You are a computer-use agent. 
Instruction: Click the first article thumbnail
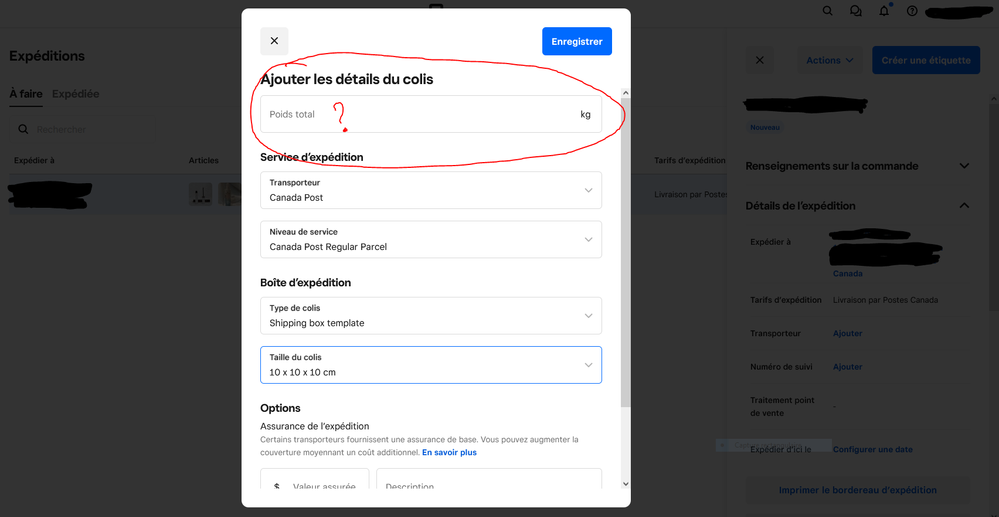[201, 194]
